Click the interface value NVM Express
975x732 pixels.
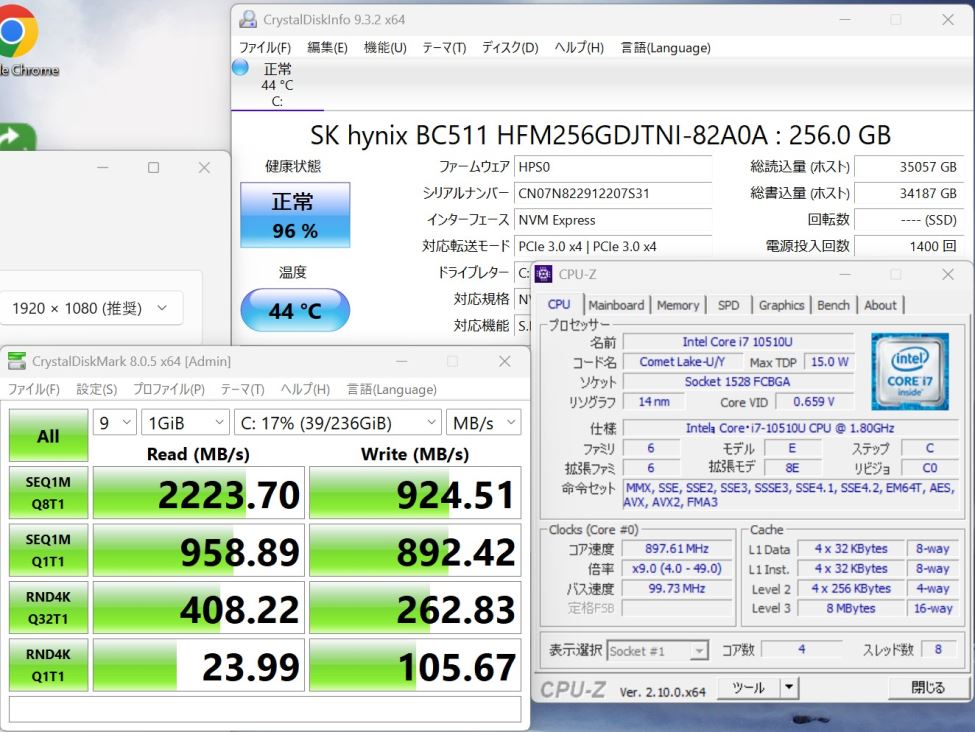click(612, 220)
